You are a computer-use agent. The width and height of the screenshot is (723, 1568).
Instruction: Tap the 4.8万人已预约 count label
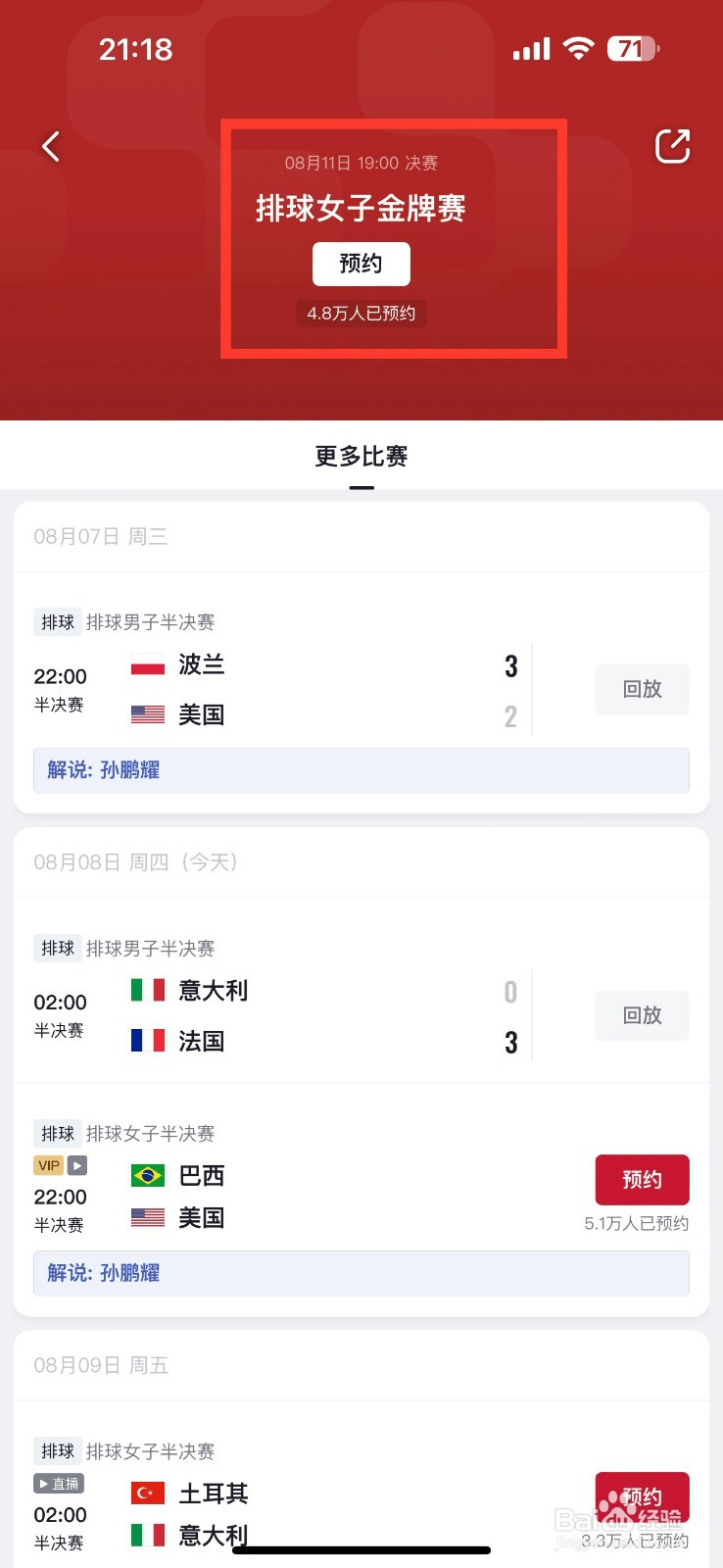click(361, 314)
